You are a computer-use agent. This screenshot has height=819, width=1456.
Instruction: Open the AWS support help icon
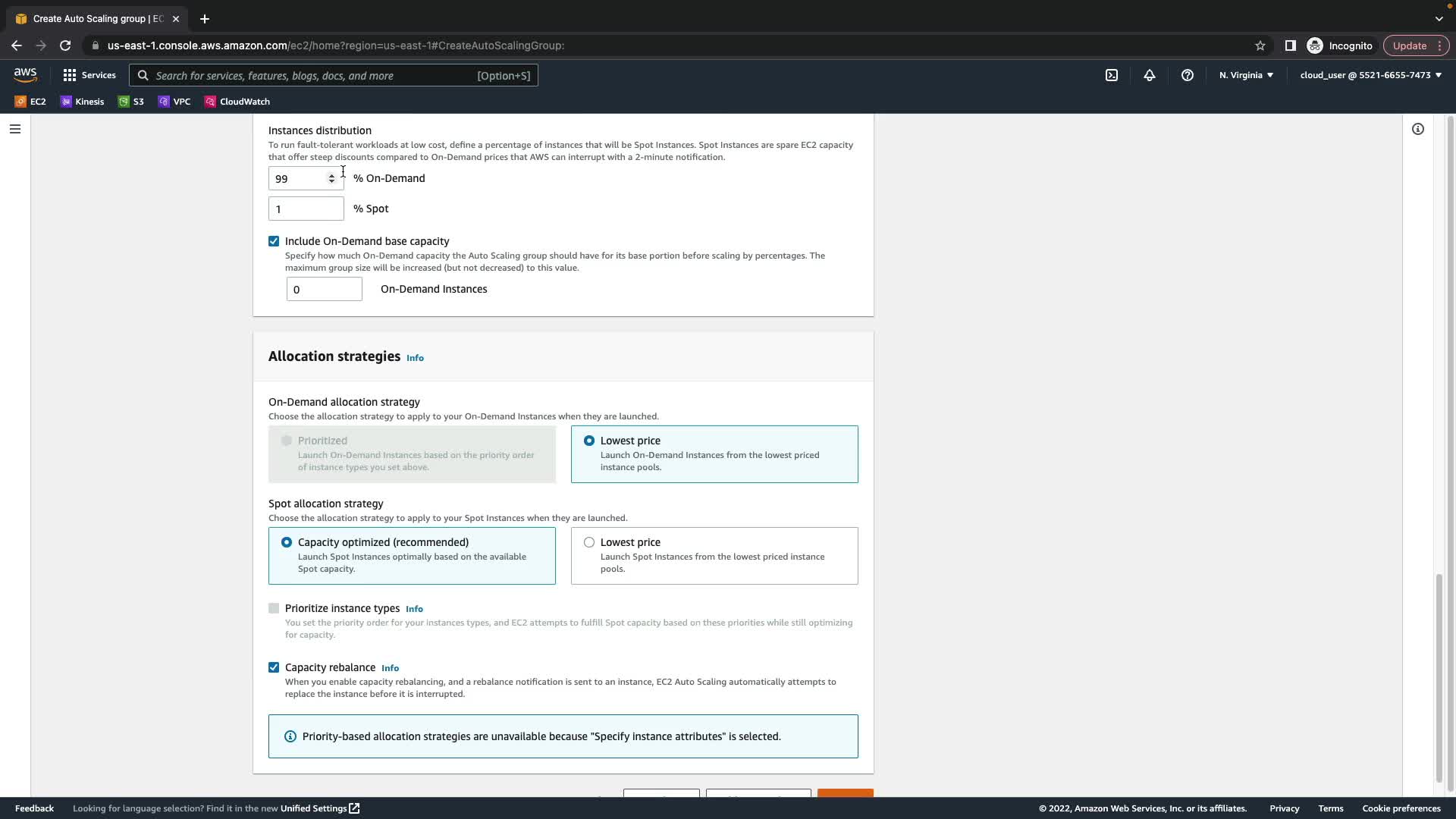tap(1187, 75)
